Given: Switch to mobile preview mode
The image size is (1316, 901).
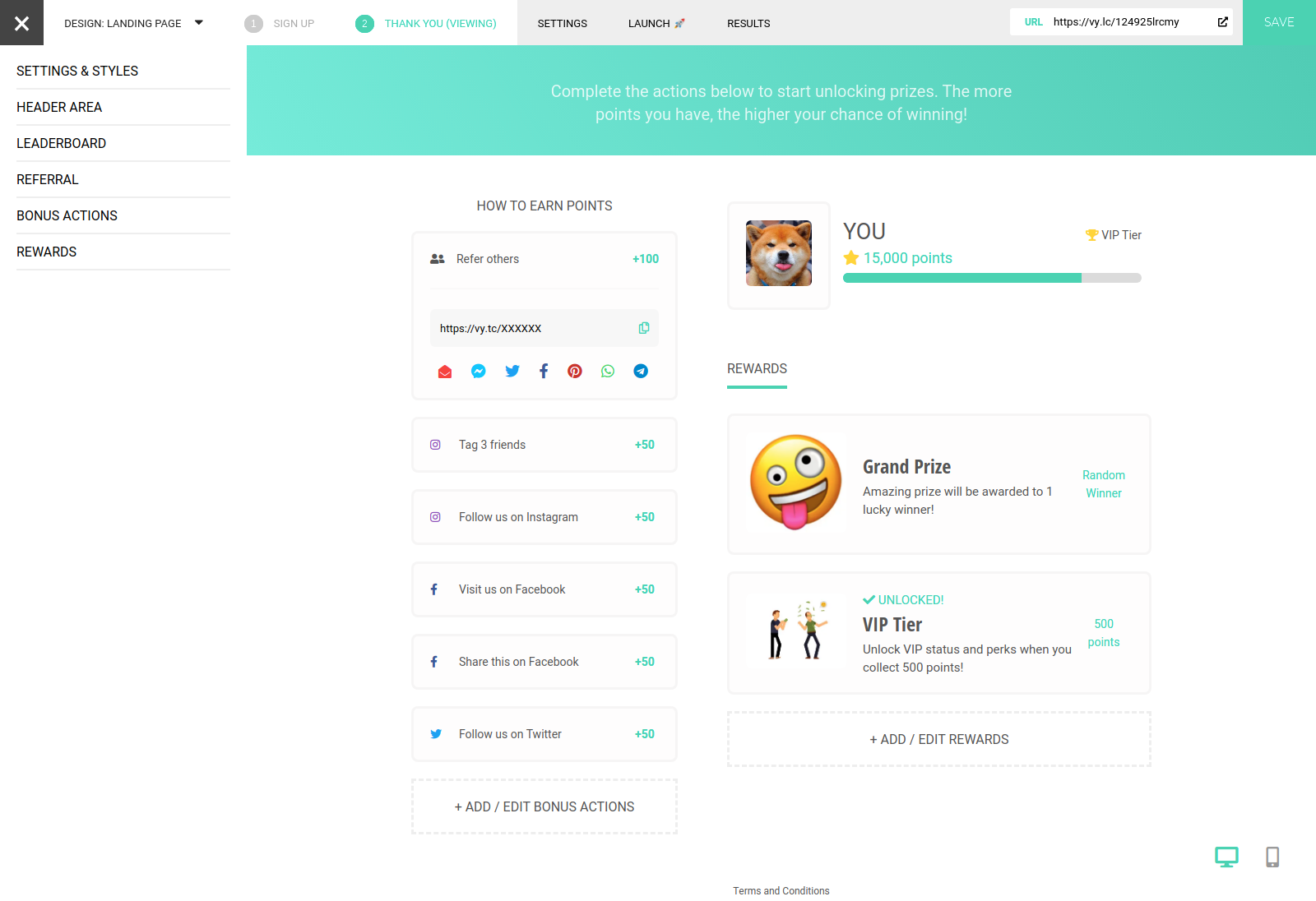Looking at the screenshot, I should pos(1272,857).
